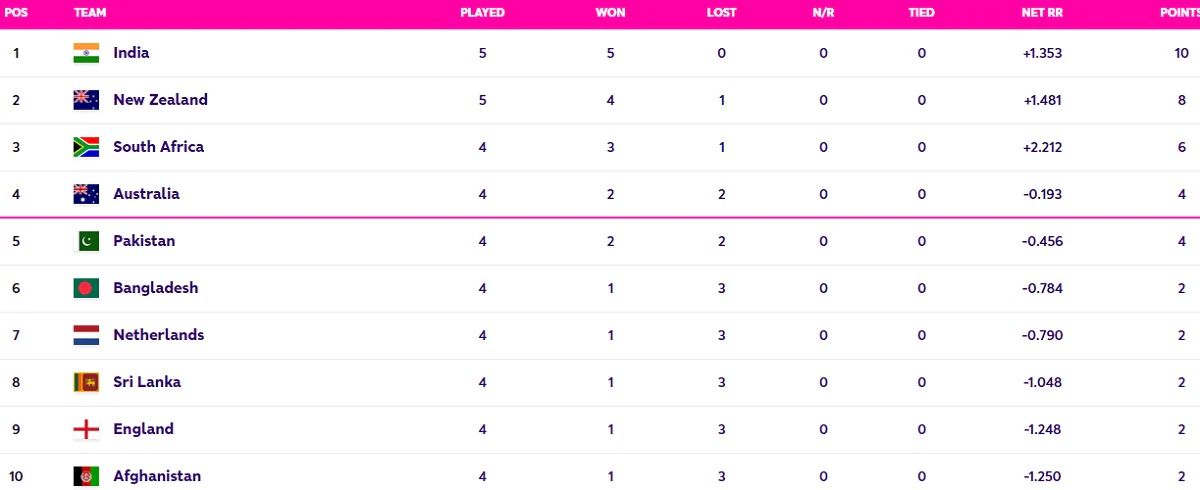The image size is (1200, 490).
Task: Select the South Africa team name
Action: (x=158, y=147)
